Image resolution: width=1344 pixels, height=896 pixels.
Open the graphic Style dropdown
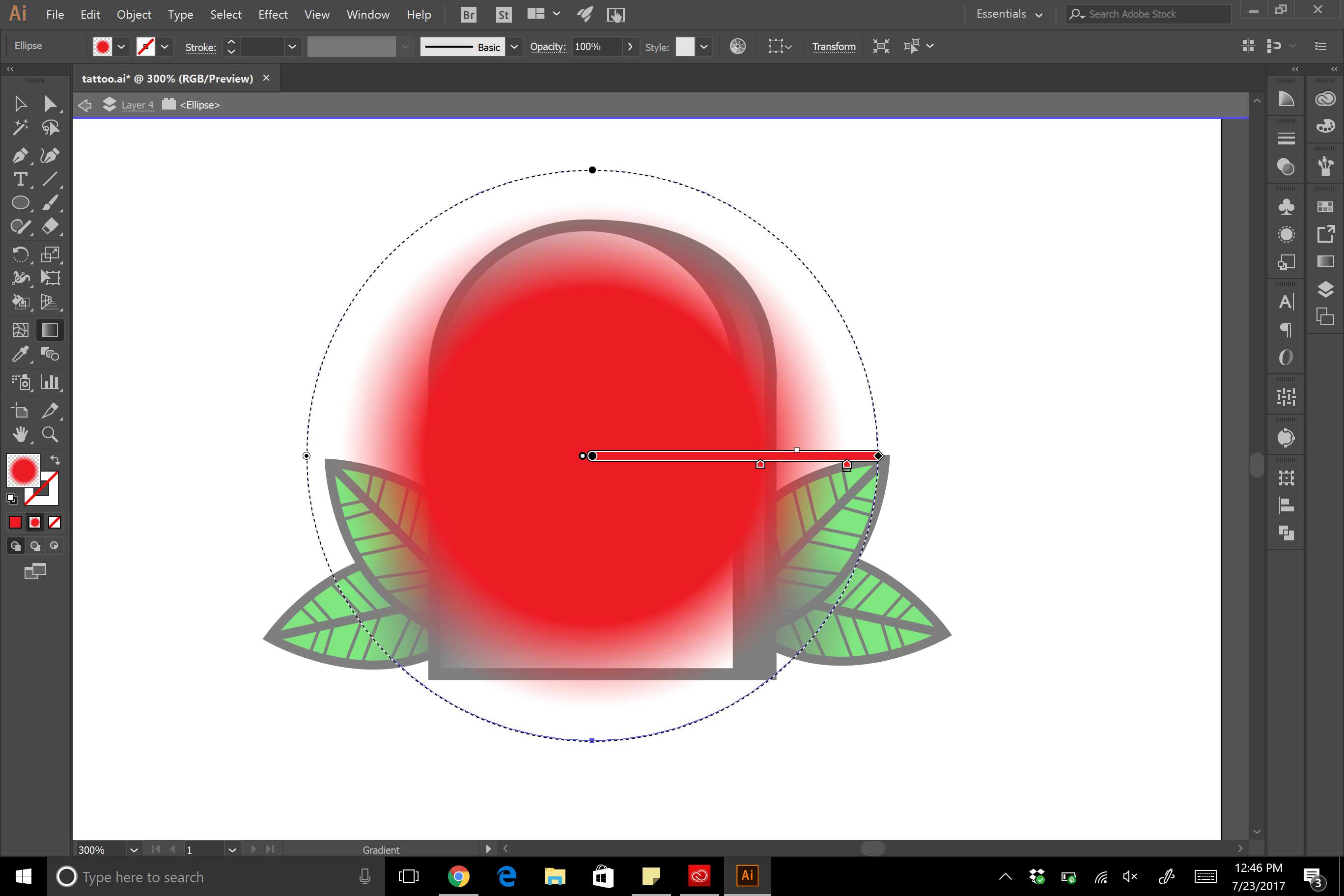pyautogui.click(x=704, y=47)
